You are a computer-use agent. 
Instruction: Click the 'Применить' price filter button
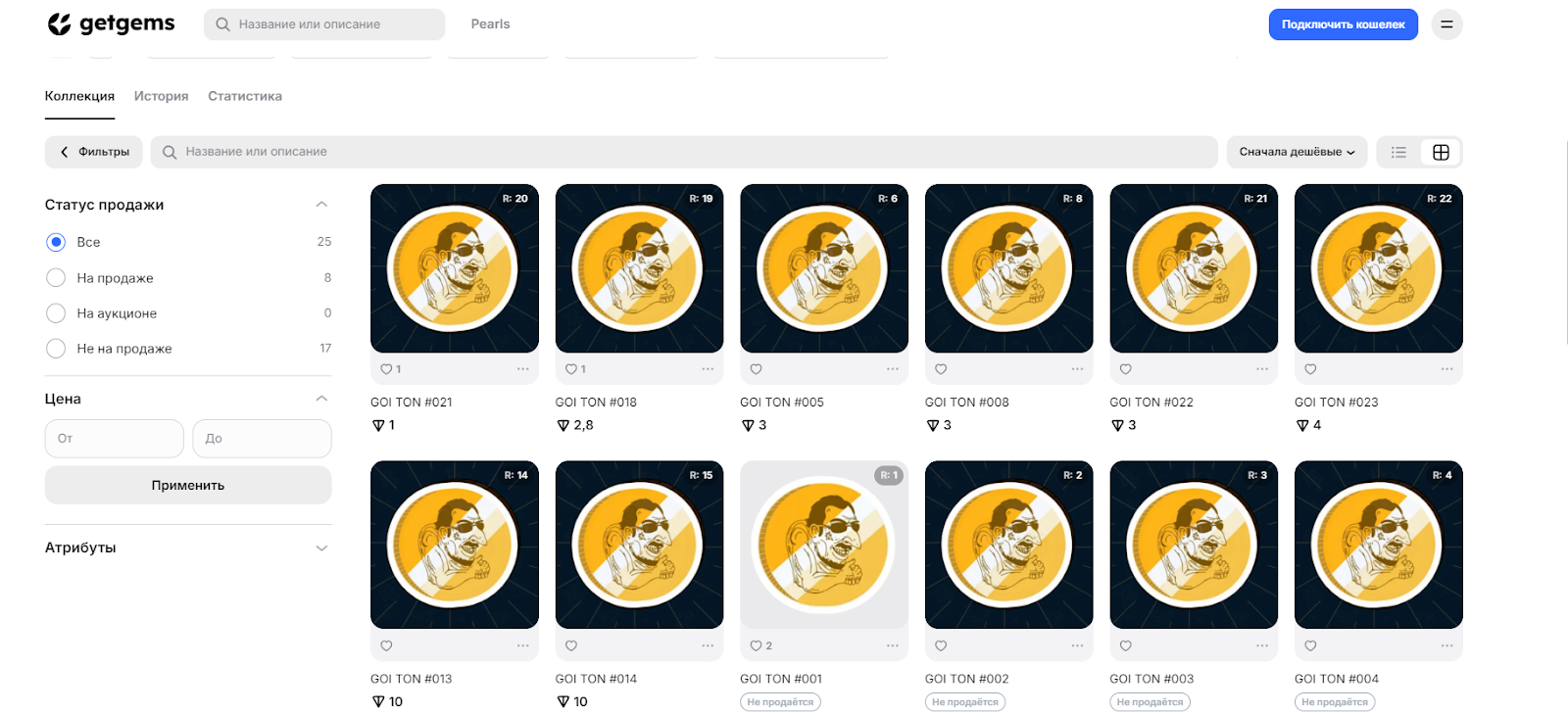coord(188,485)
